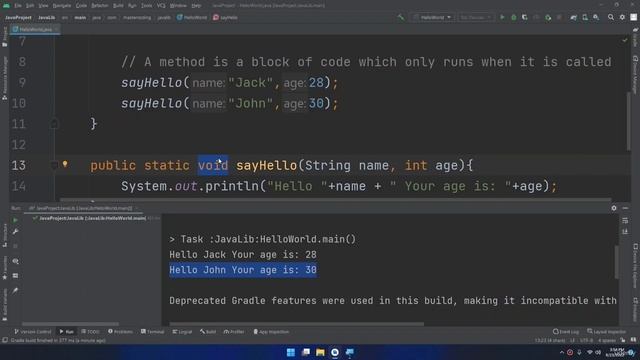The height and width of the screenshot is (360, 640).
Task: Open the TODO tool window tab
Action: pyautogui.click(x=90, y=332)
